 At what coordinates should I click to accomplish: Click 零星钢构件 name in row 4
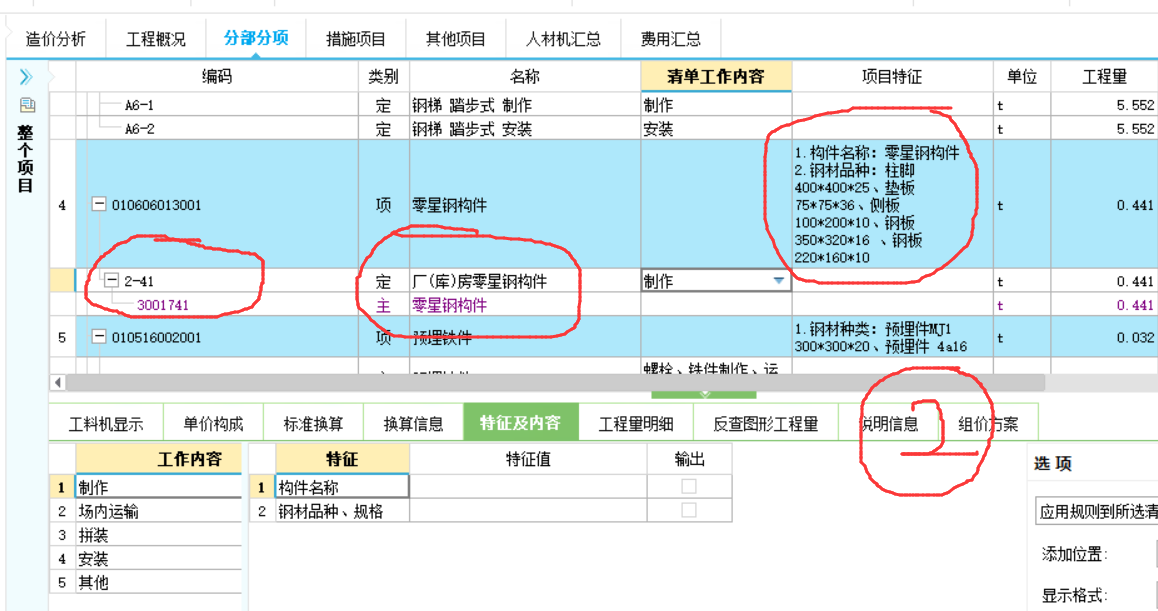[x=449, y=205]
